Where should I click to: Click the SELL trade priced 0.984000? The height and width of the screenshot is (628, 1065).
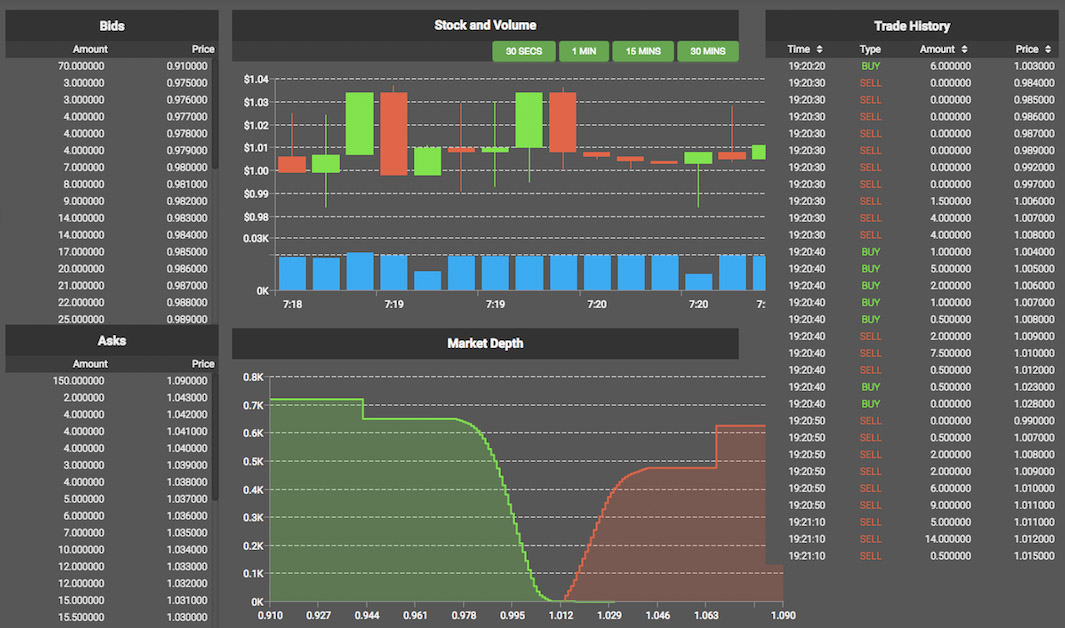[x=911, y=83]
